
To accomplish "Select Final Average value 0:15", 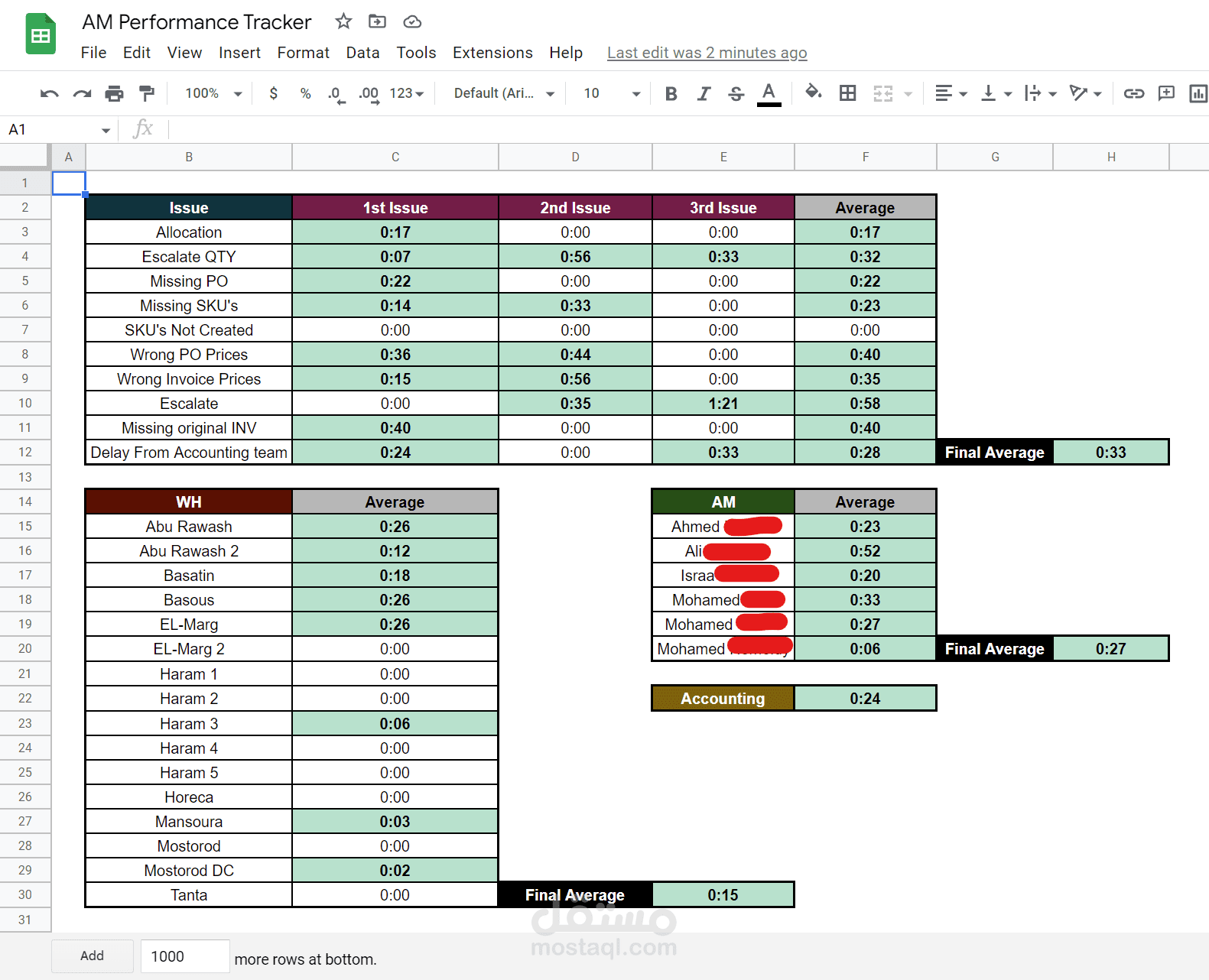I will click(x=723, y=894).
